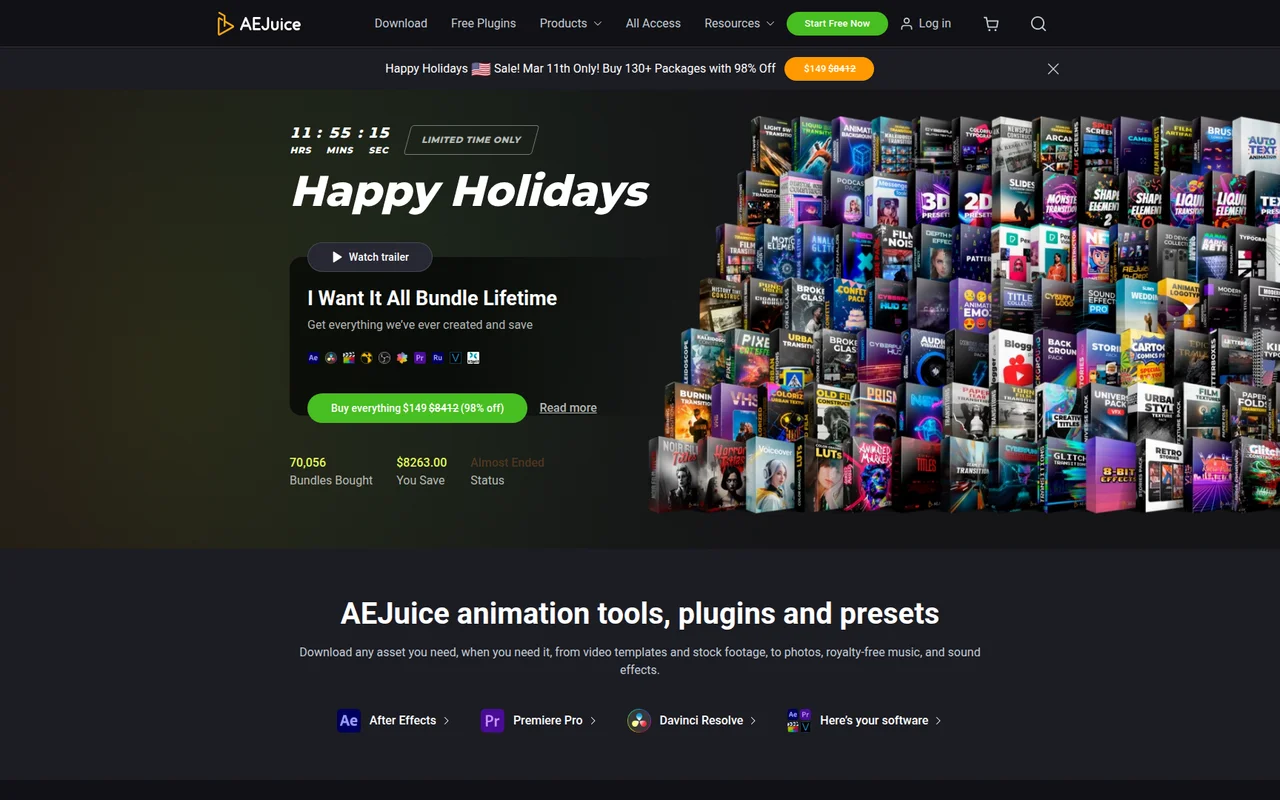Image resolution: width=1280 pixels, height=800 pixels.
Task: Go to the All Access page
Action: tap(653, 23)
